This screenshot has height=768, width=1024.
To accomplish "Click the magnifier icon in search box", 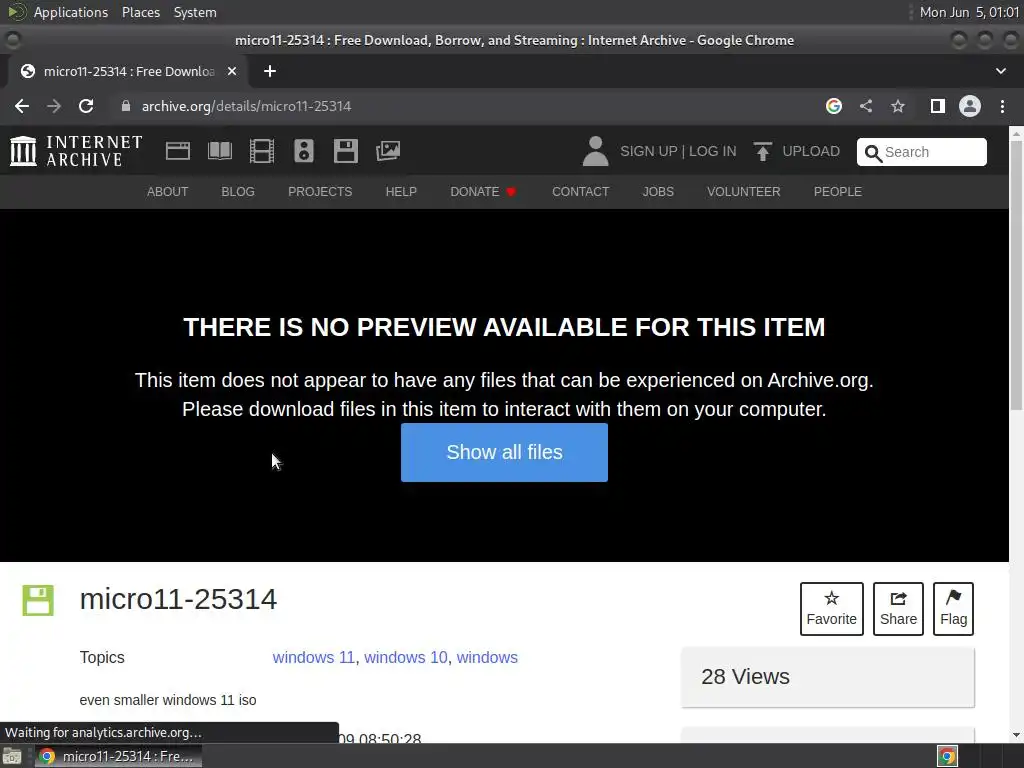I will 872,153.
